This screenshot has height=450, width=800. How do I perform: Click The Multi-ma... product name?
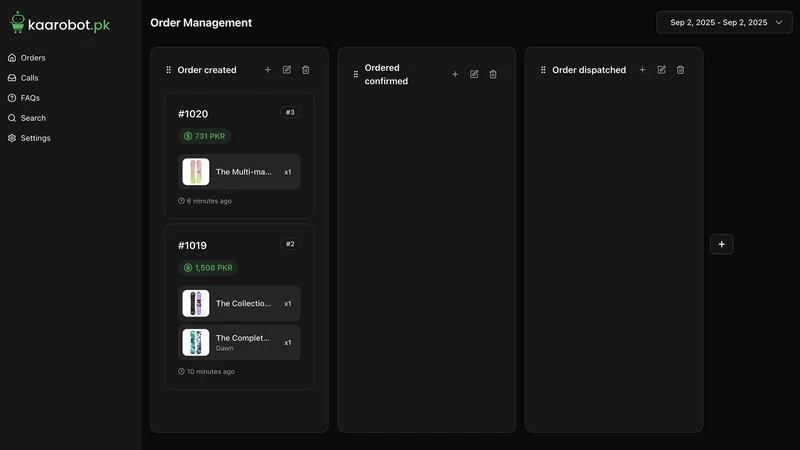(243, 172)
